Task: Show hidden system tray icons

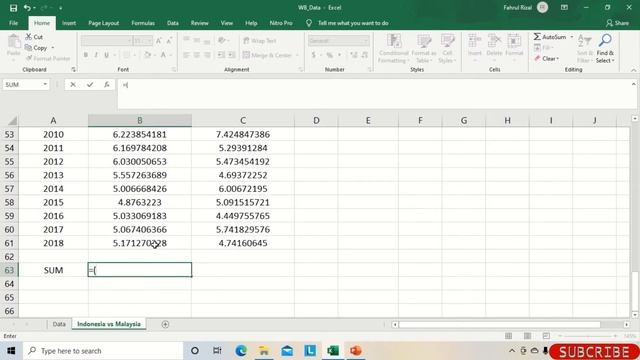Action: click(512, 351)
